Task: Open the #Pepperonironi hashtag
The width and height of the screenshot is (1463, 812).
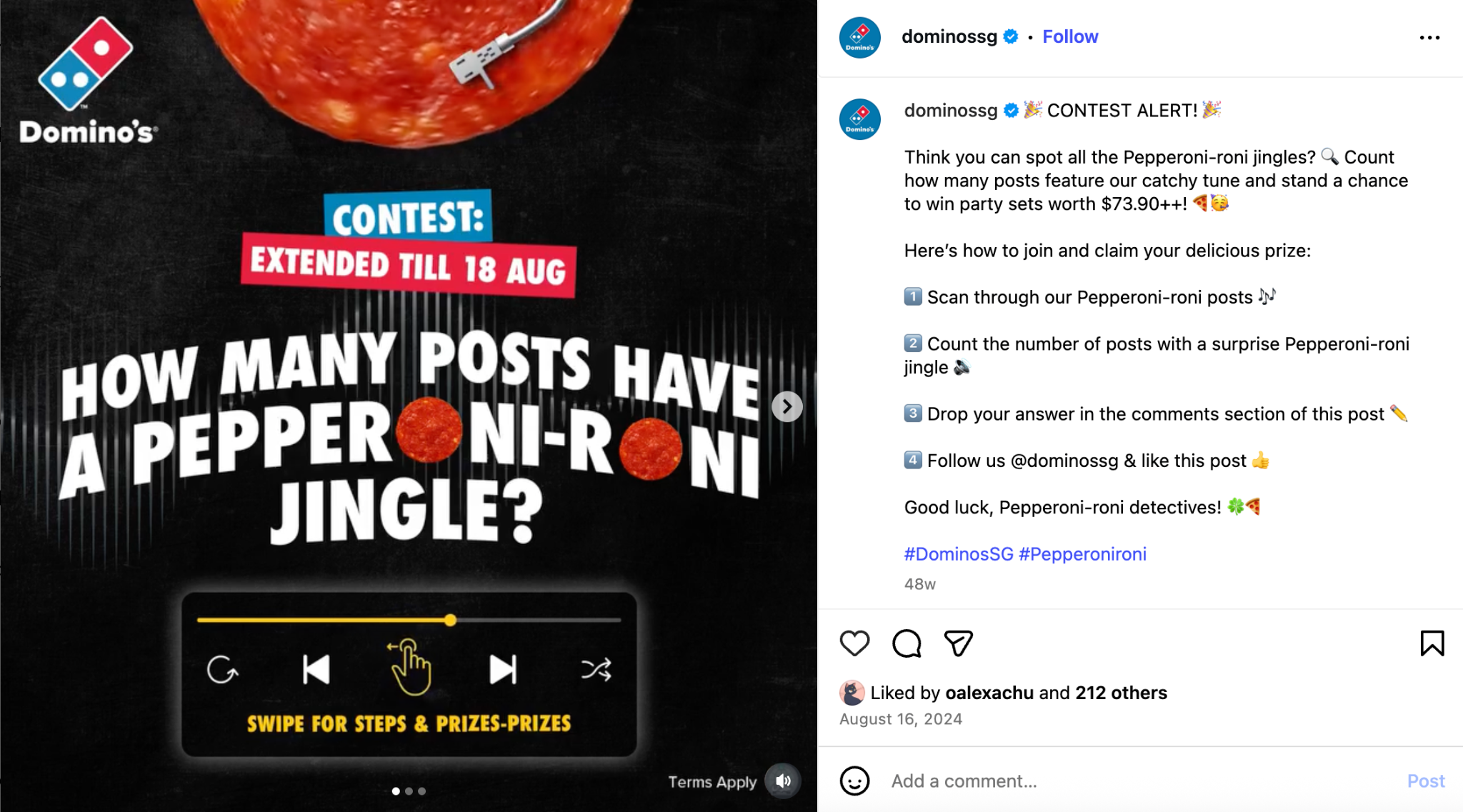Action: (1082, 553)
